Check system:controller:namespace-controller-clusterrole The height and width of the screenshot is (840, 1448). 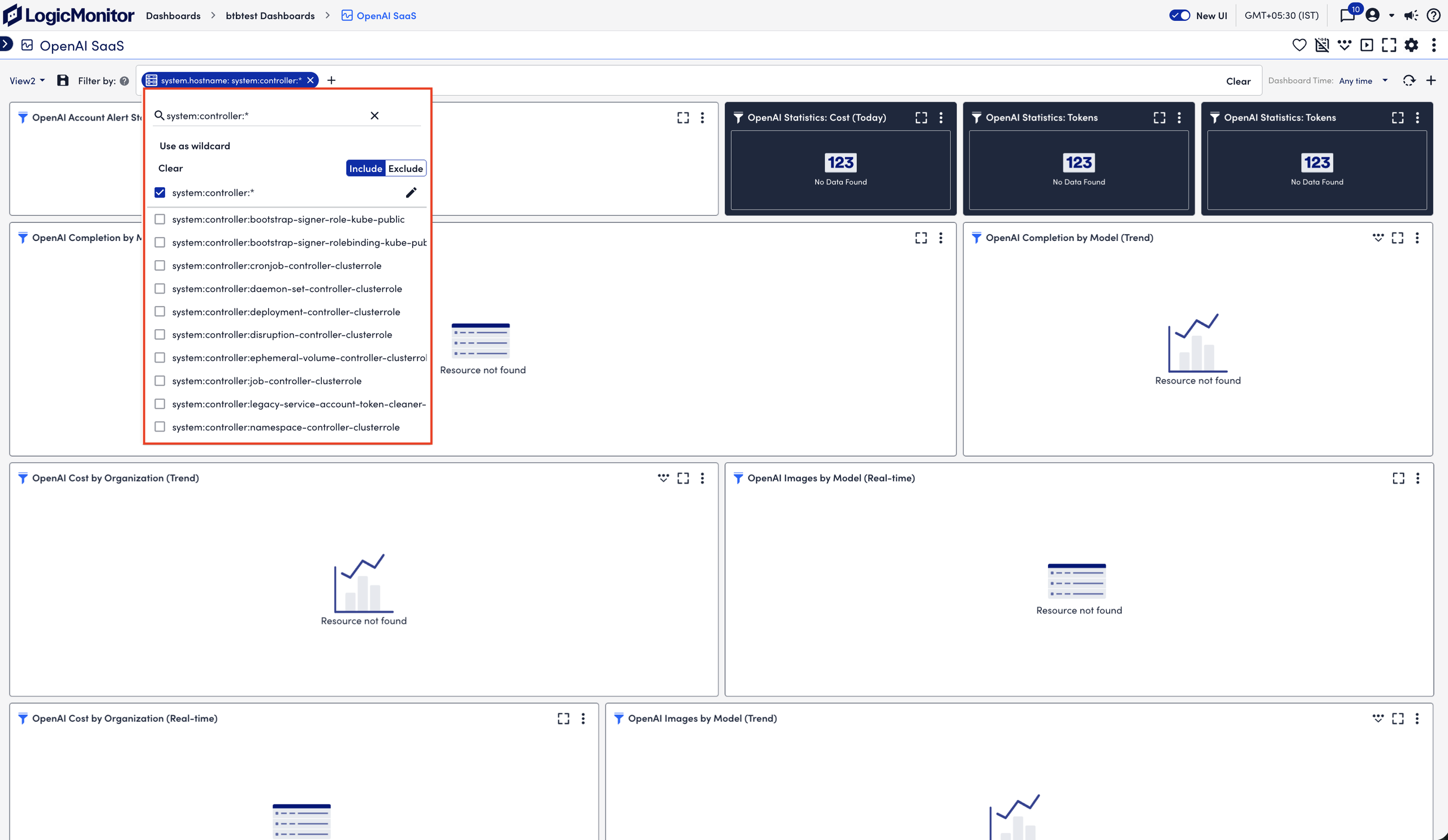[160, 427]
